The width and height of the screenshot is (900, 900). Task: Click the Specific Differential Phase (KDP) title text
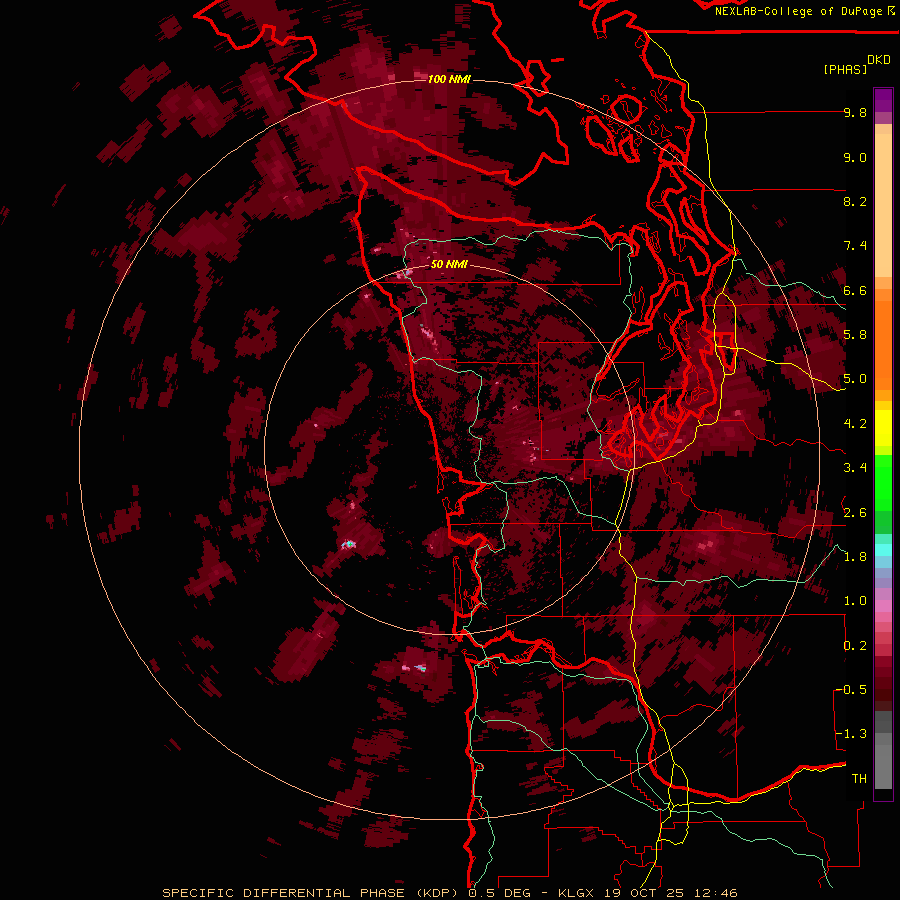click(x=312, y=893)
